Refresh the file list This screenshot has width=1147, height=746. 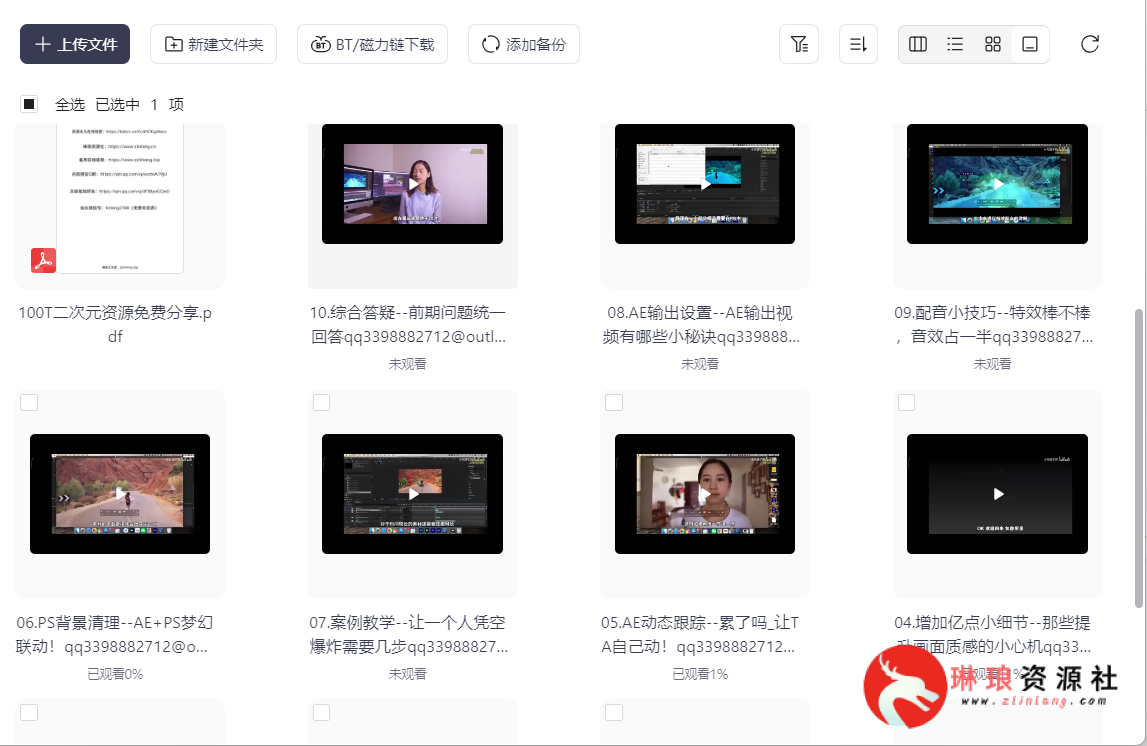pos(1090,44)
